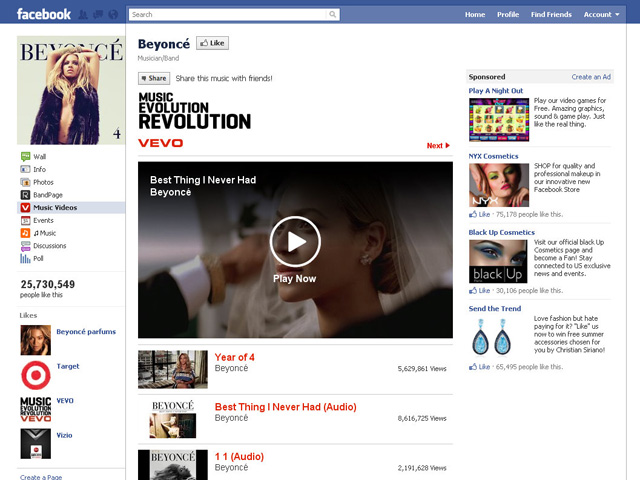The image size is (640, 480).
Task: Click the Discussions icon in sidebar
Action: 25,246
